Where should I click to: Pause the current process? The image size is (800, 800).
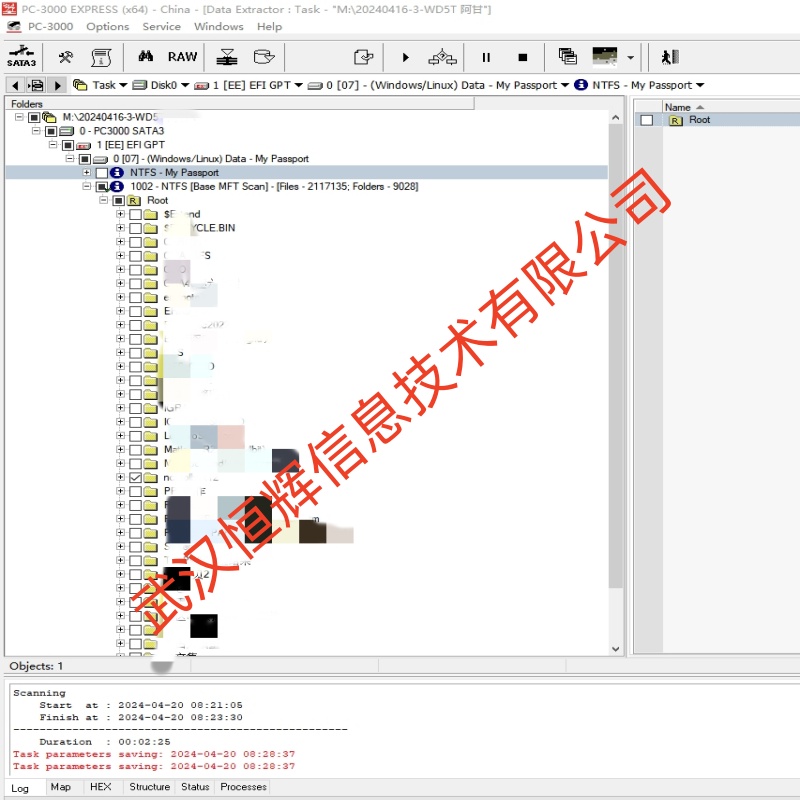click(486, 57)
